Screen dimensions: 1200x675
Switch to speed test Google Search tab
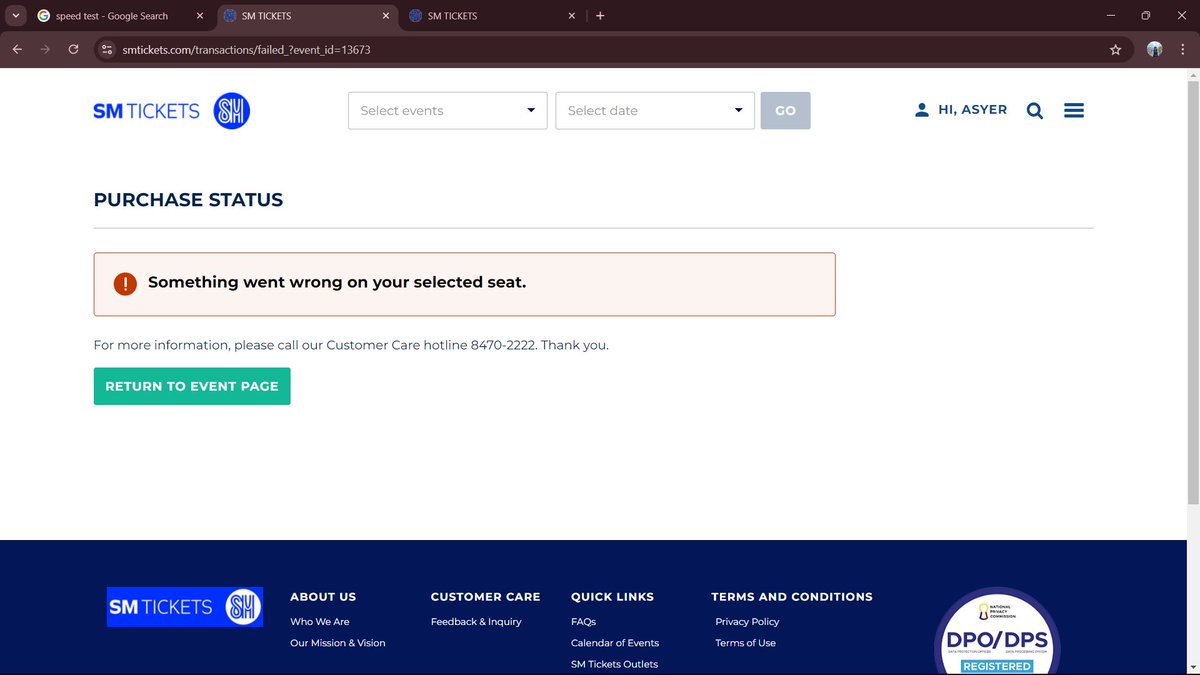point(121,16)
